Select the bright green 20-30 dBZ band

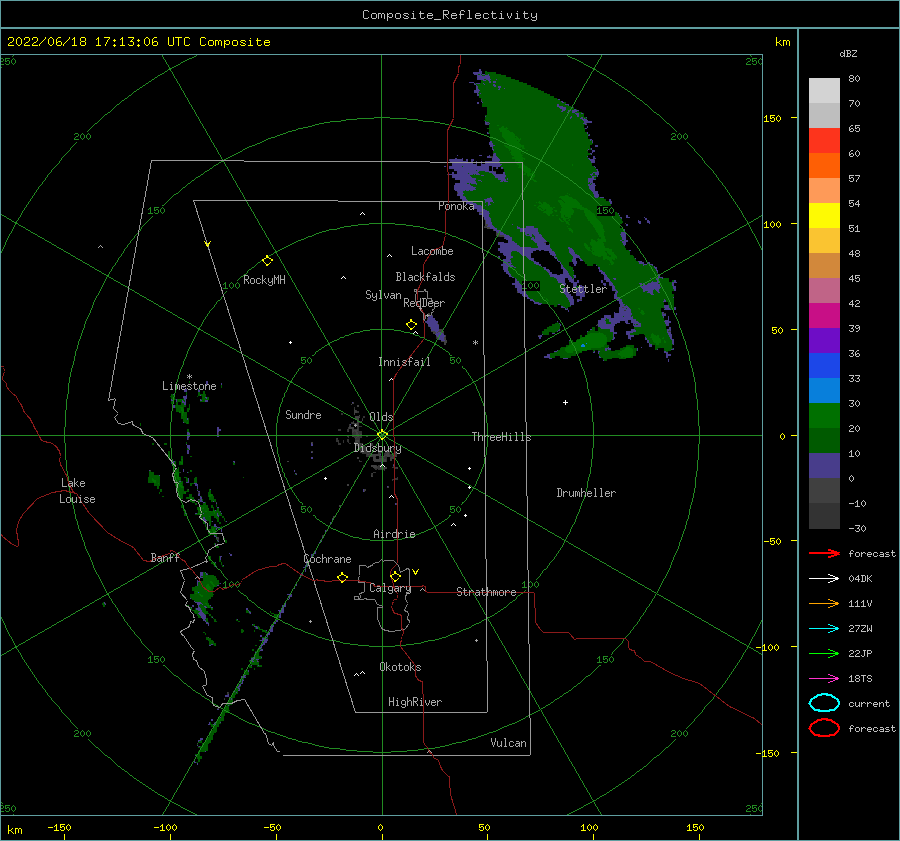click(x=824, y=416)
